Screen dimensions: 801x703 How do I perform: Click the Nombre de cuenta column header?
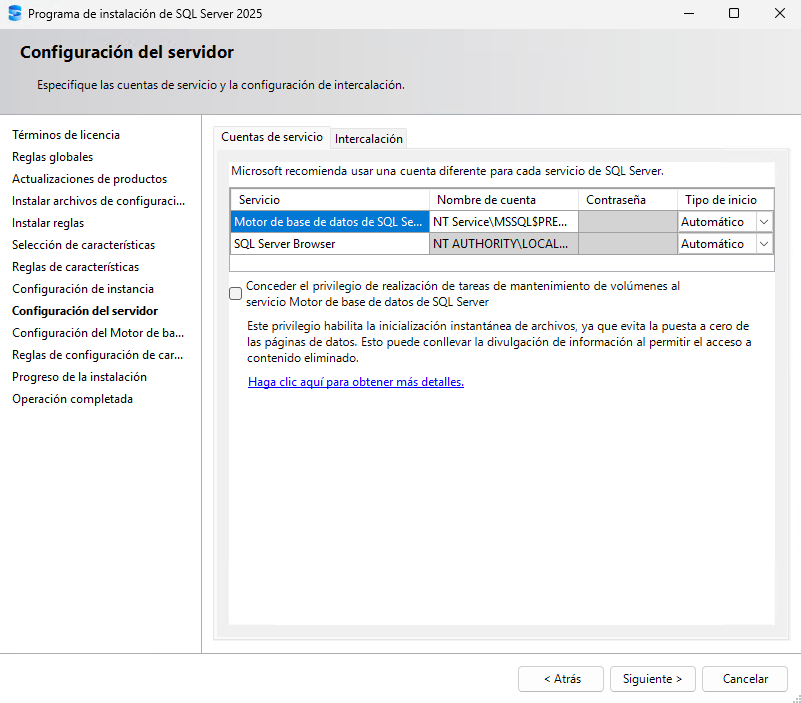tap(504, 200)
